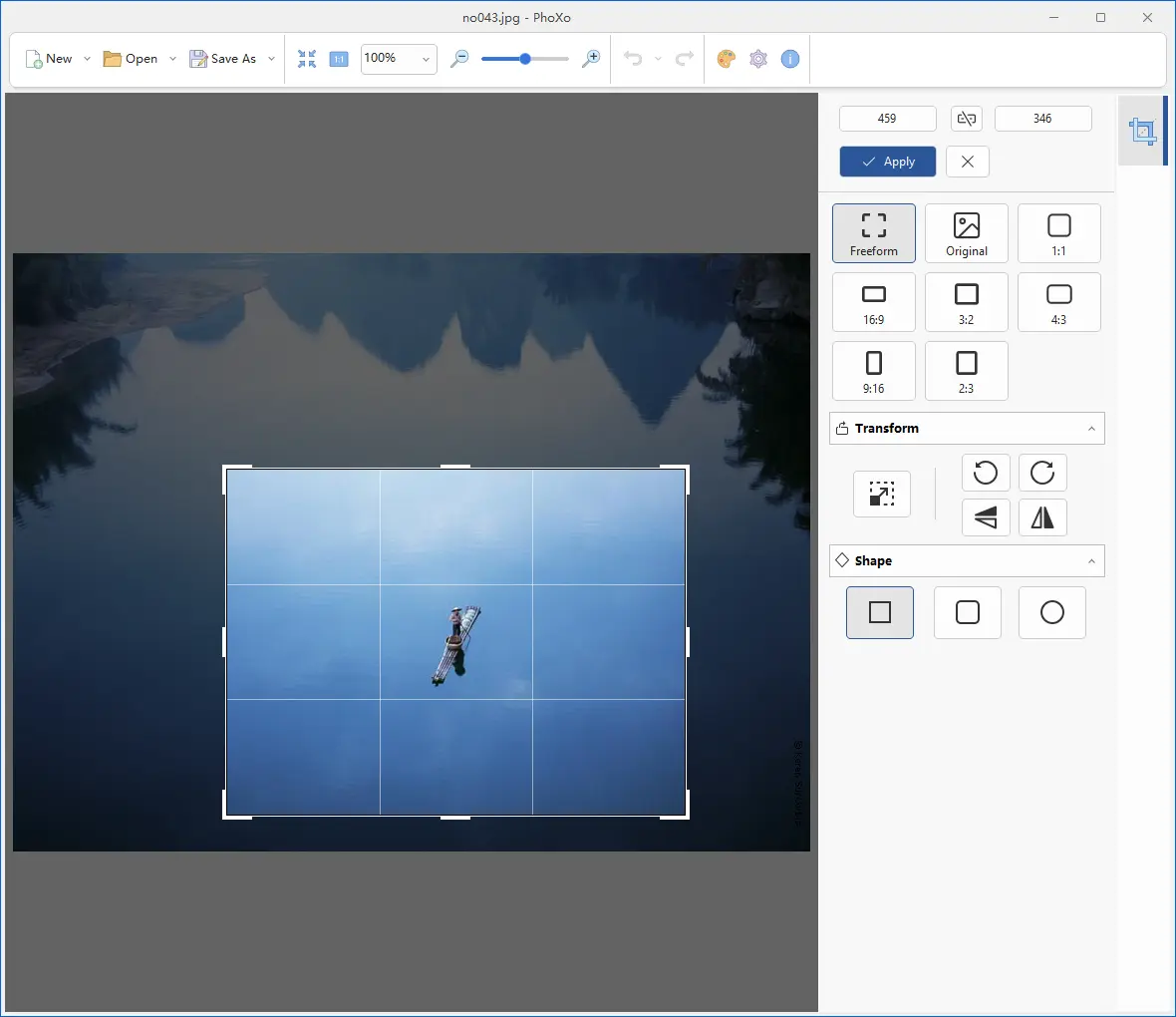Rotate the image clockwise
This screenshot has height=1017, width=1176.
1042,473
